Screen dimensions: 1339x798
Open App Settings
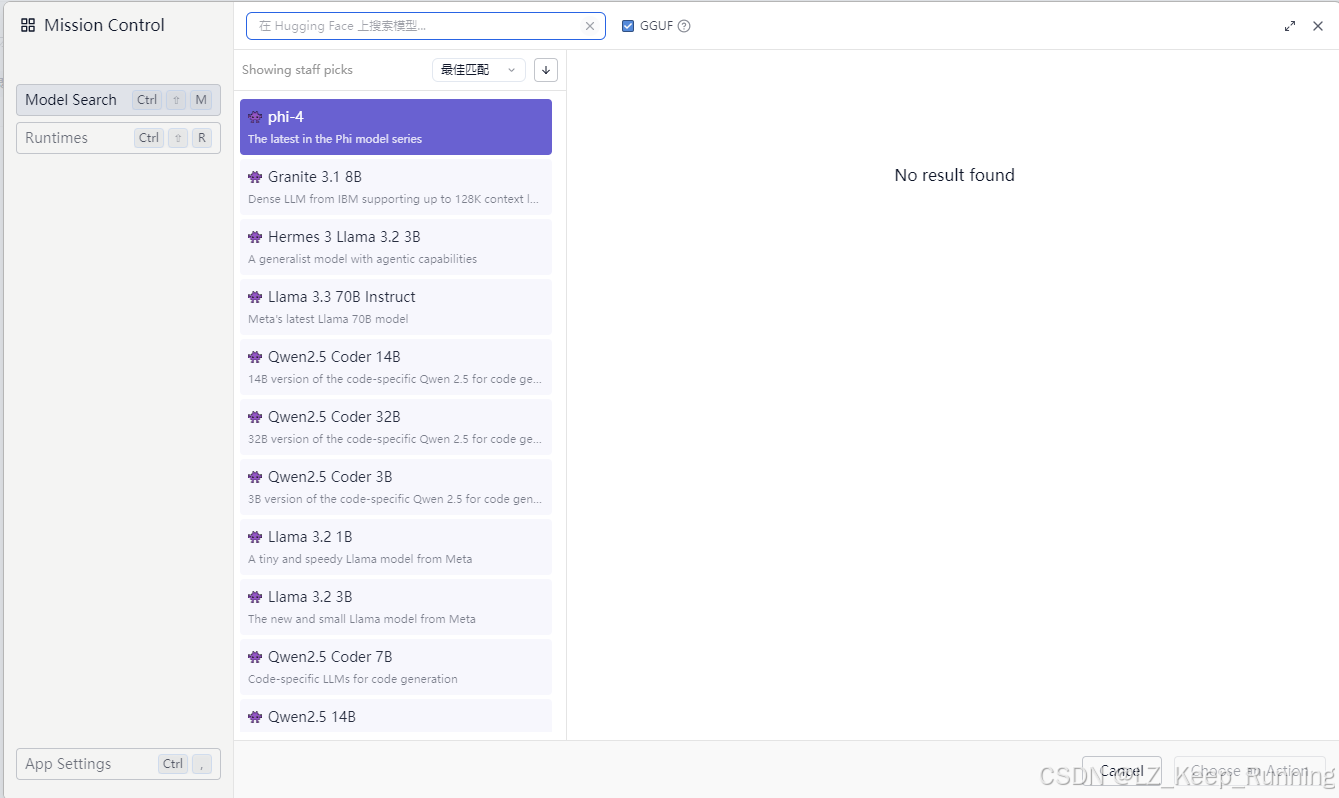118,764
